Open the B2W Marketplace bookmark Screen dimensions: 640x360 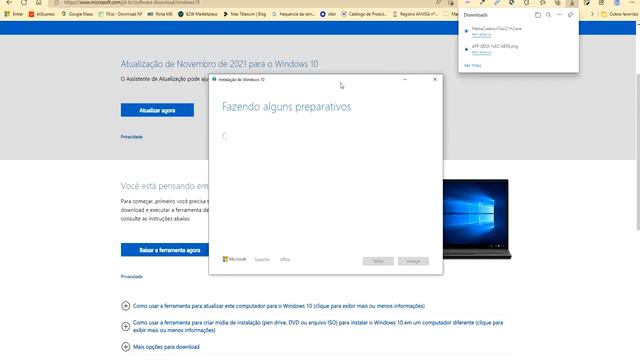click(198, 14)
